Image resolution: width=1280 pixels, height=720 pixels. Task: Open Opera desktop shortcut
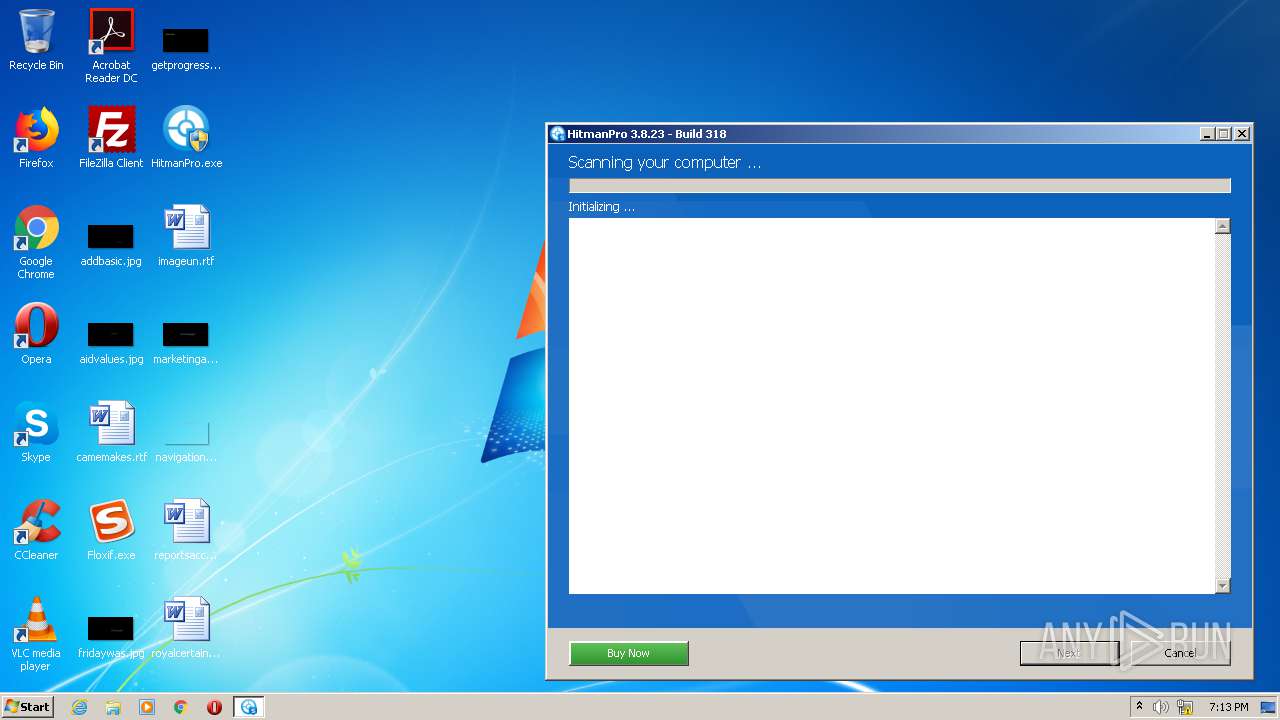pyautogui.click(x=36, y=334)
